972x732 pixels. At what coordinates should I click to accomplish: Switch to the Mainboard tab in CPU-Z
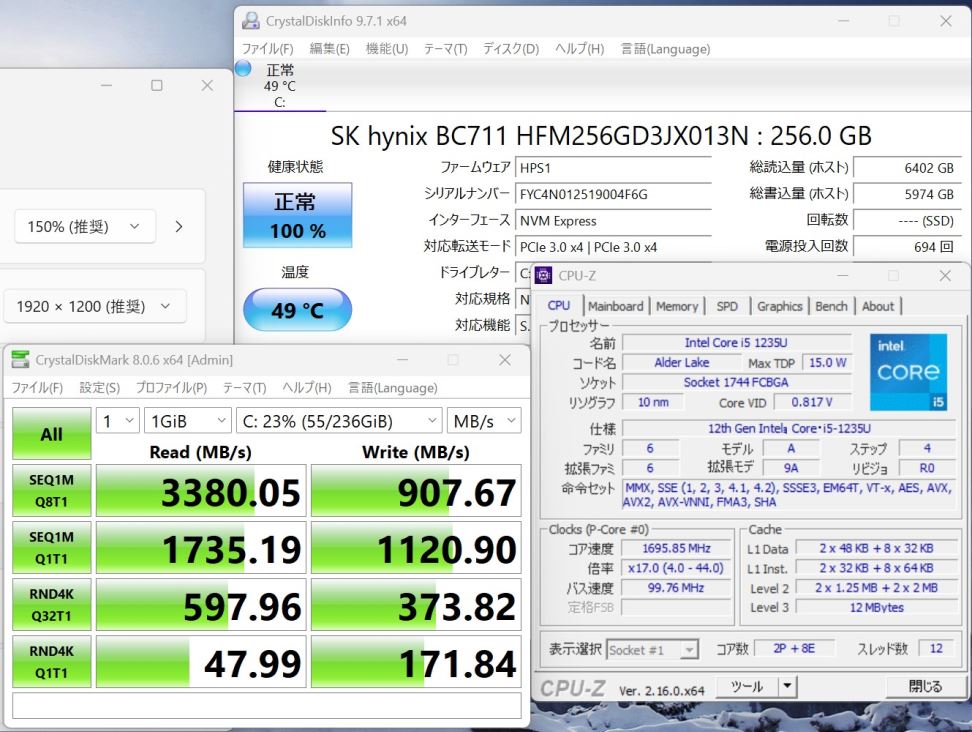pos(616,306)
